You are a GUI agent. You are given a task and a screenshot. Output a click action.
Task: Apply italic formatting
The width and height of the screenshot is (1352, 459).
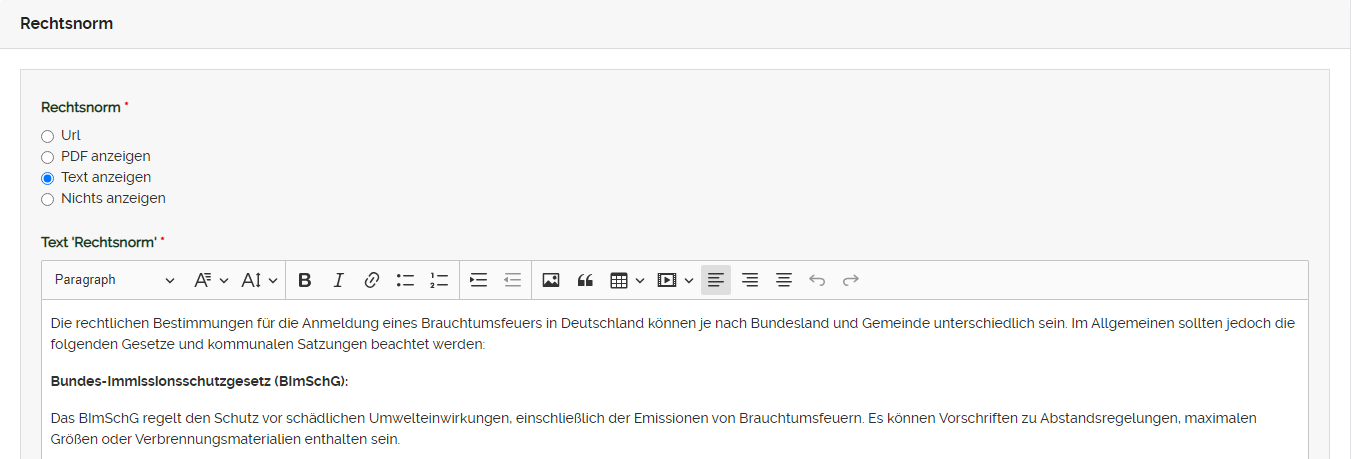pyautogui.click(x=338, y=280)
